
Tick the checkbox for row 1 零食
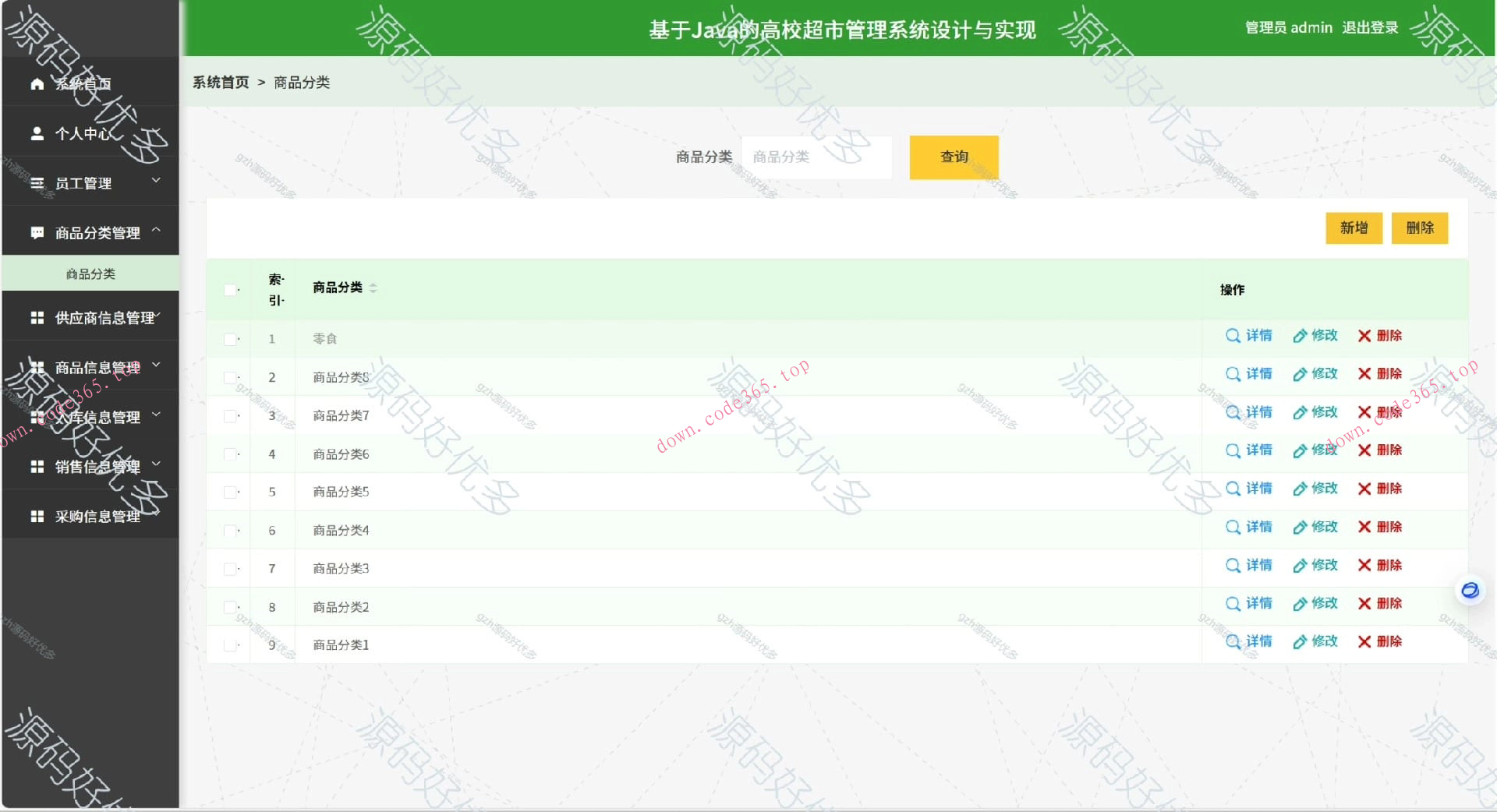pos(228,339)
